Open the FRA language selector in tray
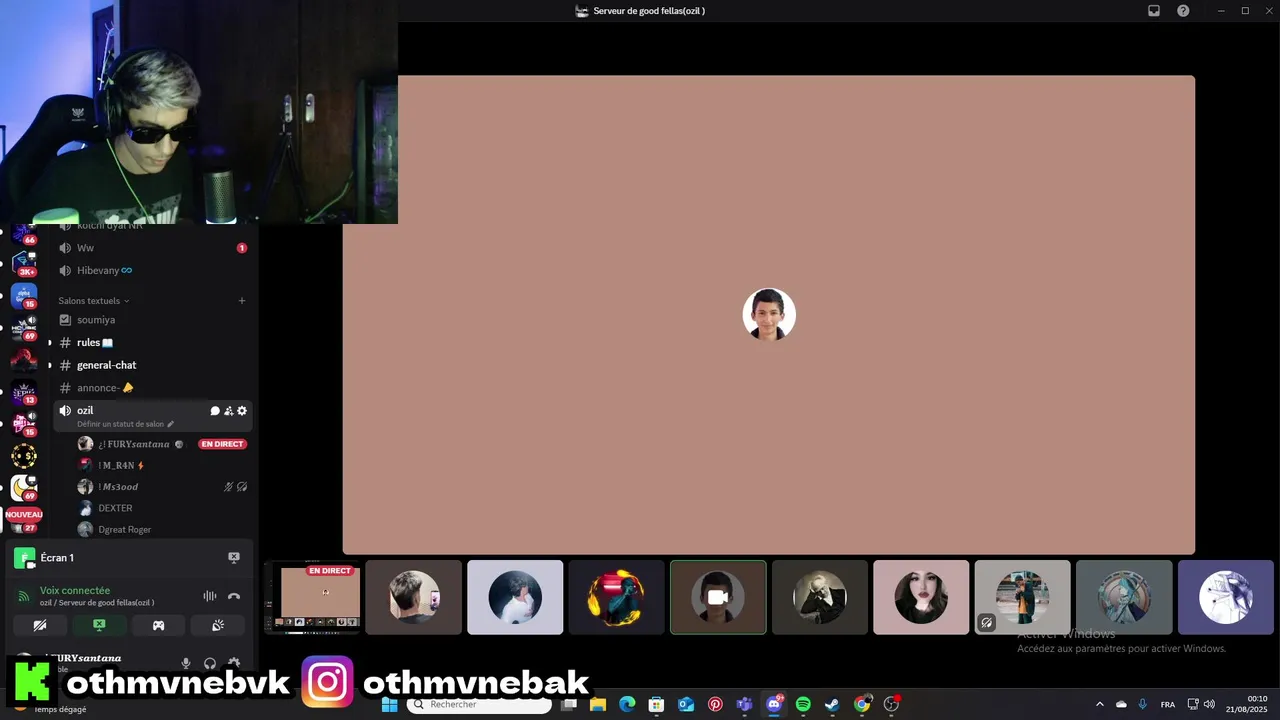The height and width of the screenshot is (720, 1280). pos(1168,704)
